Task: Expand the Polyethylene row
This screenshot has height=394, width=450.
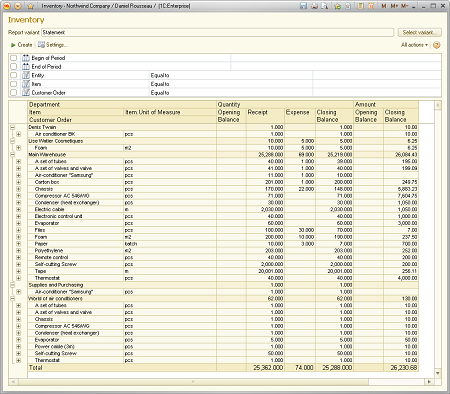Action: [x=18, y=250]
